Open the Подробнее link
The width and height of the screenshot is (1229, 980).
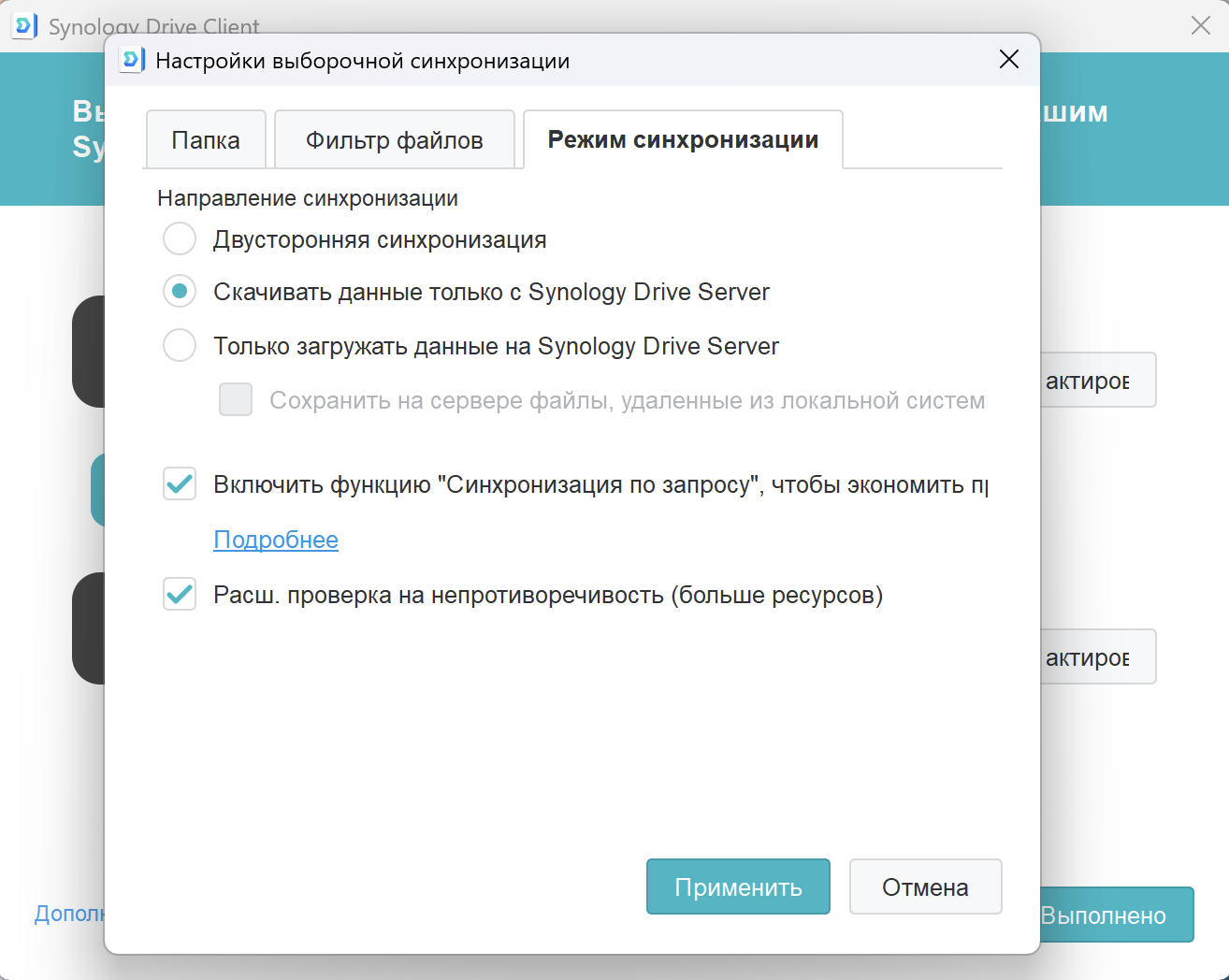276,540
